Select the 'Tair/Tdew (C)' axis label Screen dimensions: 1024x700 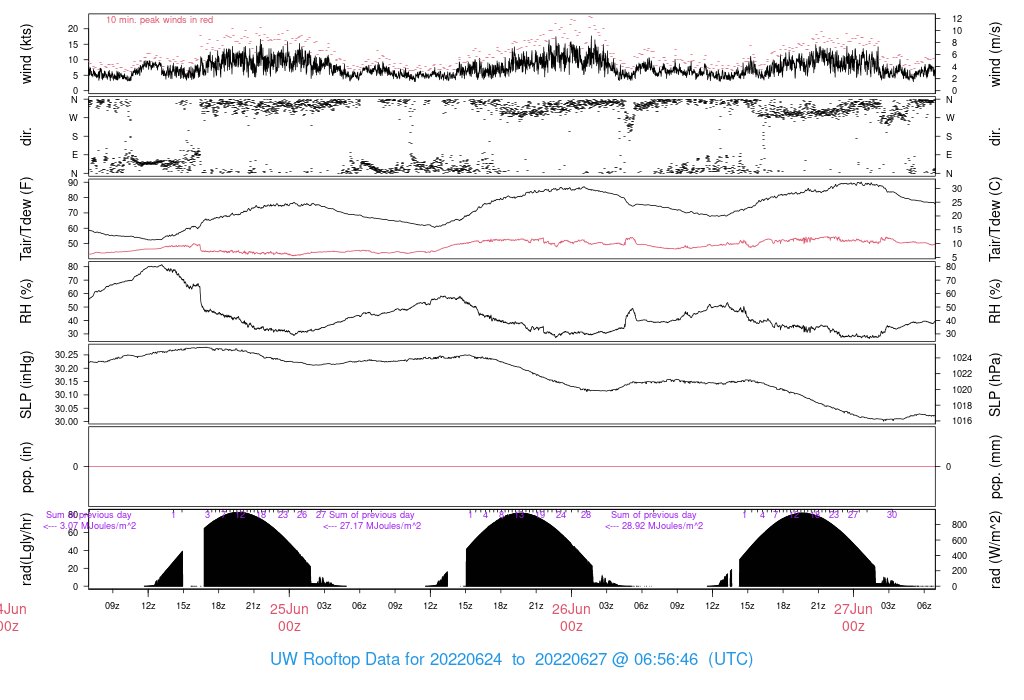(995, 219)
